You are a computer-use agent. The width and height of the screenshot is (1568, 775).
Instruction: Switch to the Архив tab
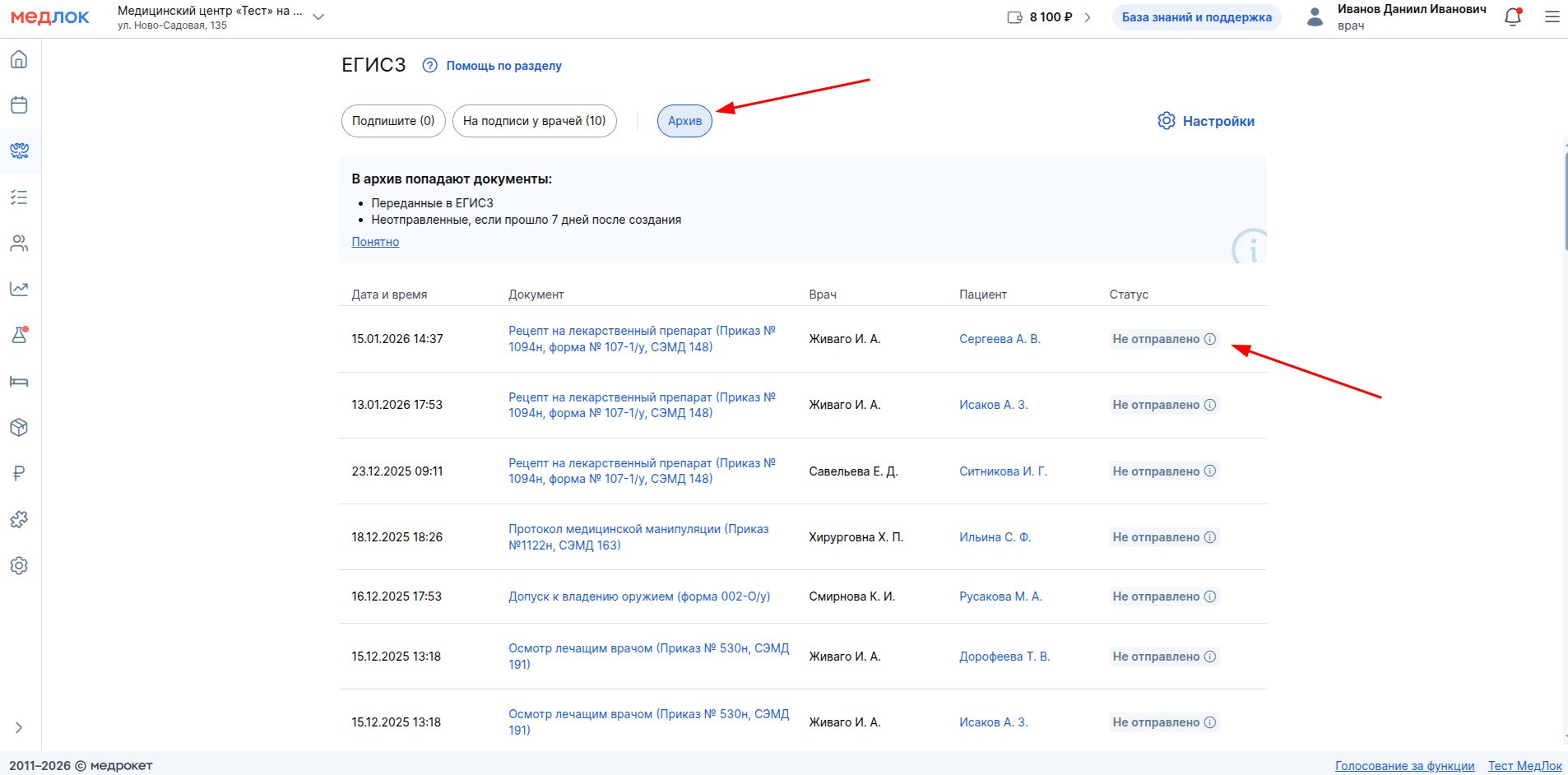(684, 121)
